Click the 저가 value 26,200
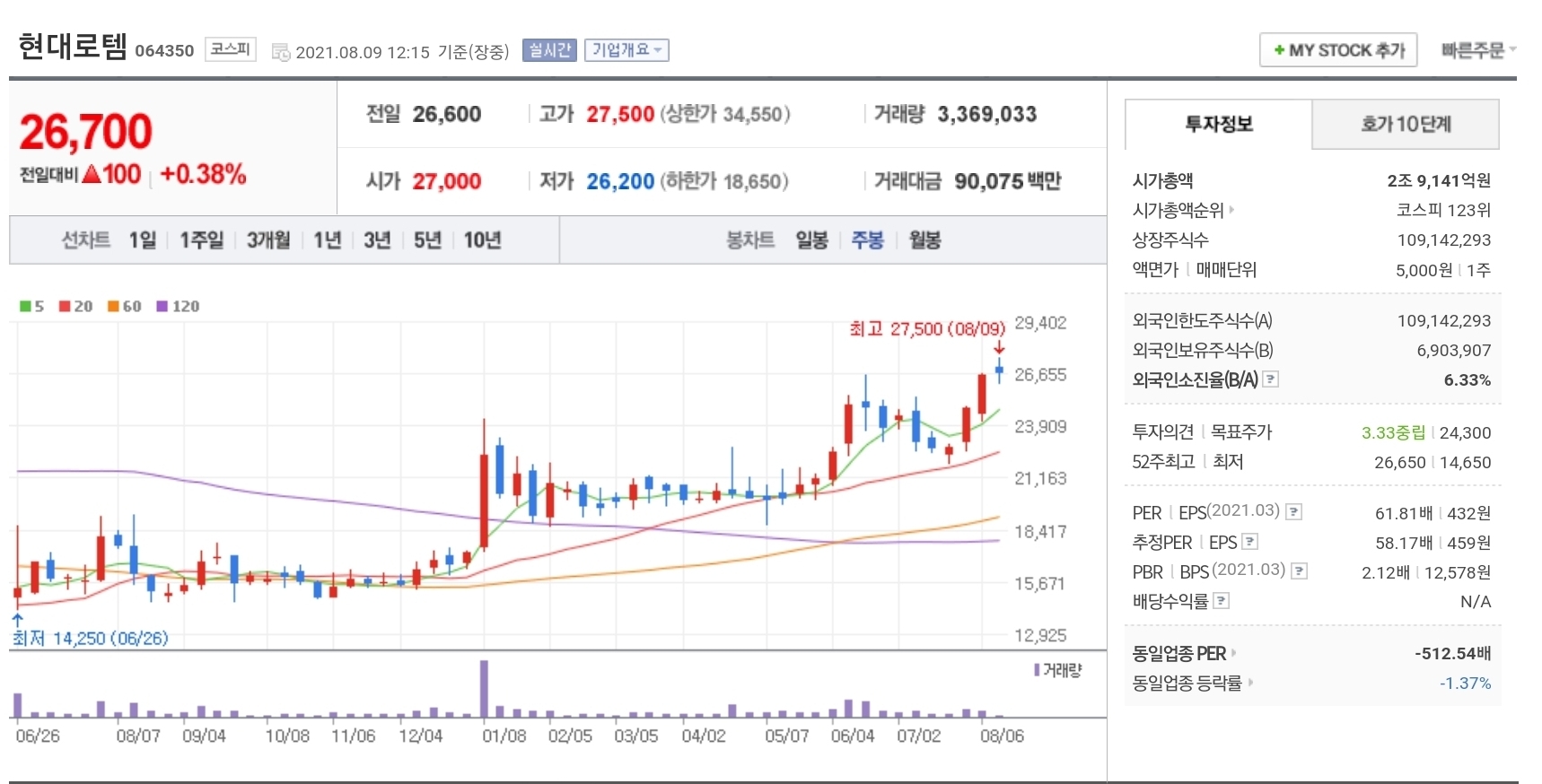The height and width of the screenshot is (784, 1542). click(620, 181)
